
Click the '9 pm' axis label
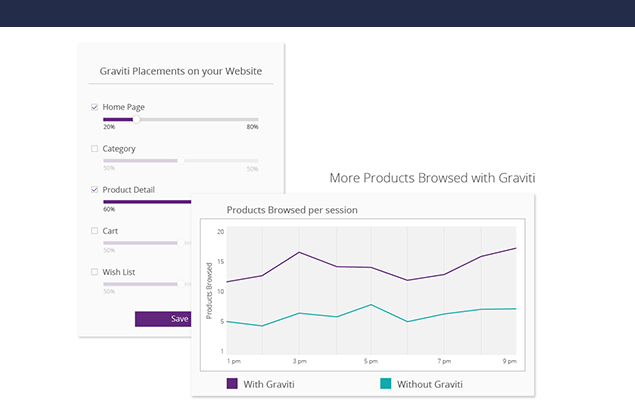pyautogui.click(x=510, y=361)
